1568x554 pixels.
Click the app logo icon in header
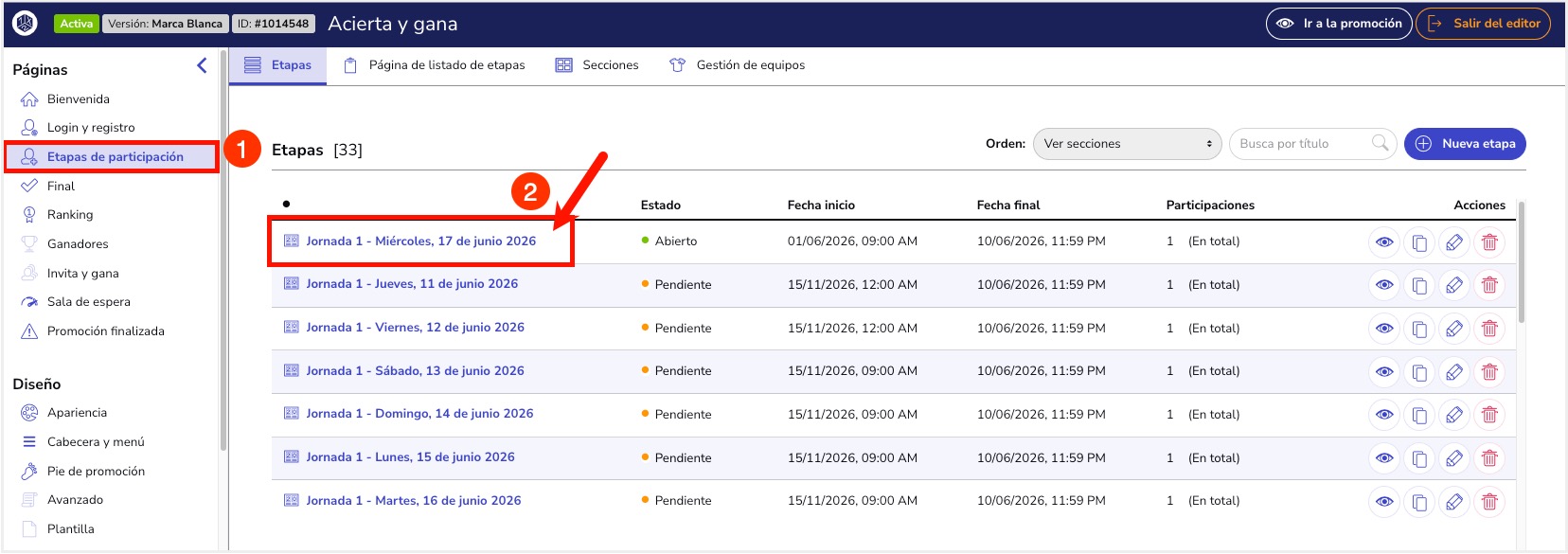(26, 23)
